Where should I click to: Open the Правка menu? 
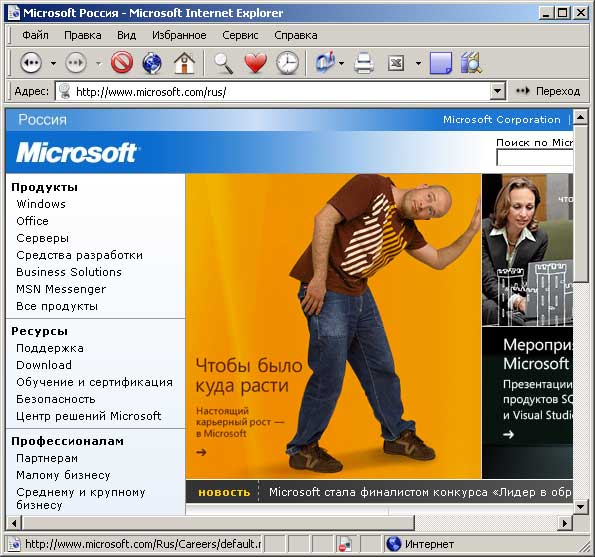(83, 35)
